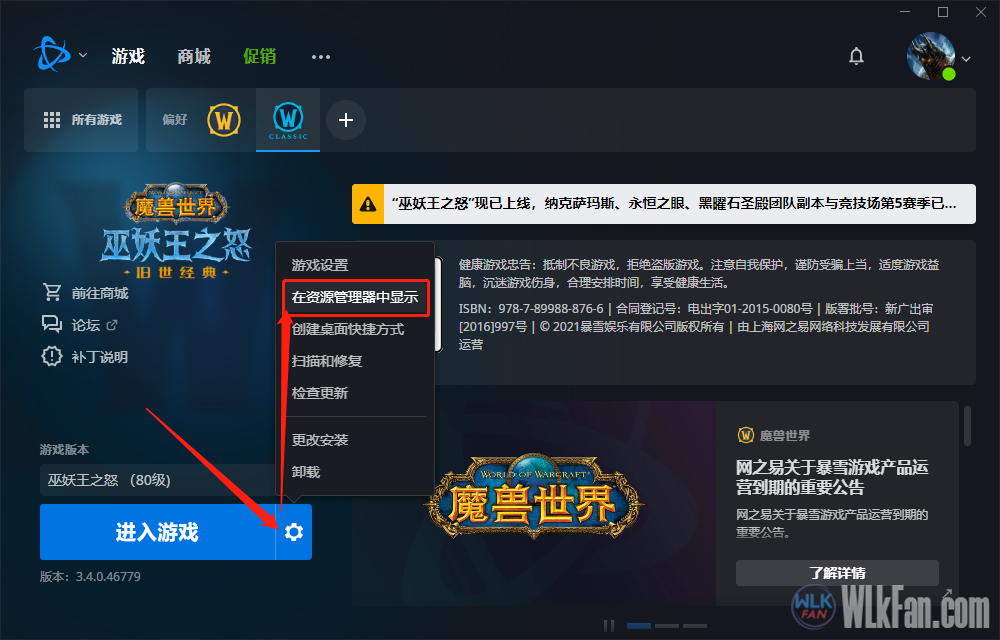Show 所有游戏 grid view
This screenshot has height=640, width=1000.
[x=81, y=120]
